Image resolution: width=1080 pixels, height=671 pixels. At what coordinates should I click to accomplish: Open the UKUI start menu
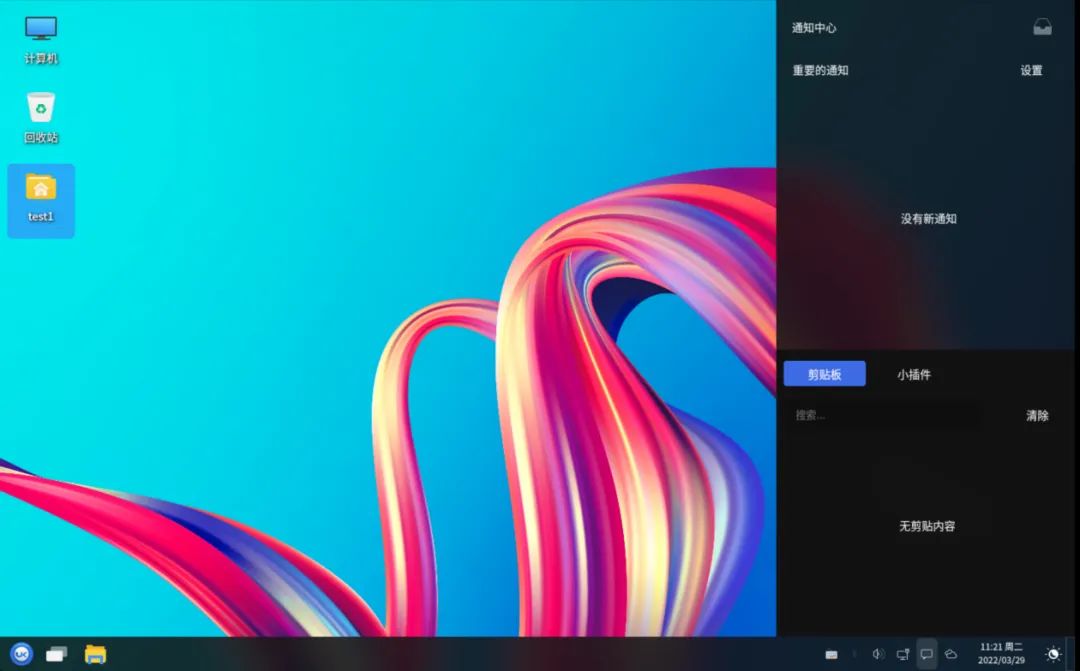(21, 654)
